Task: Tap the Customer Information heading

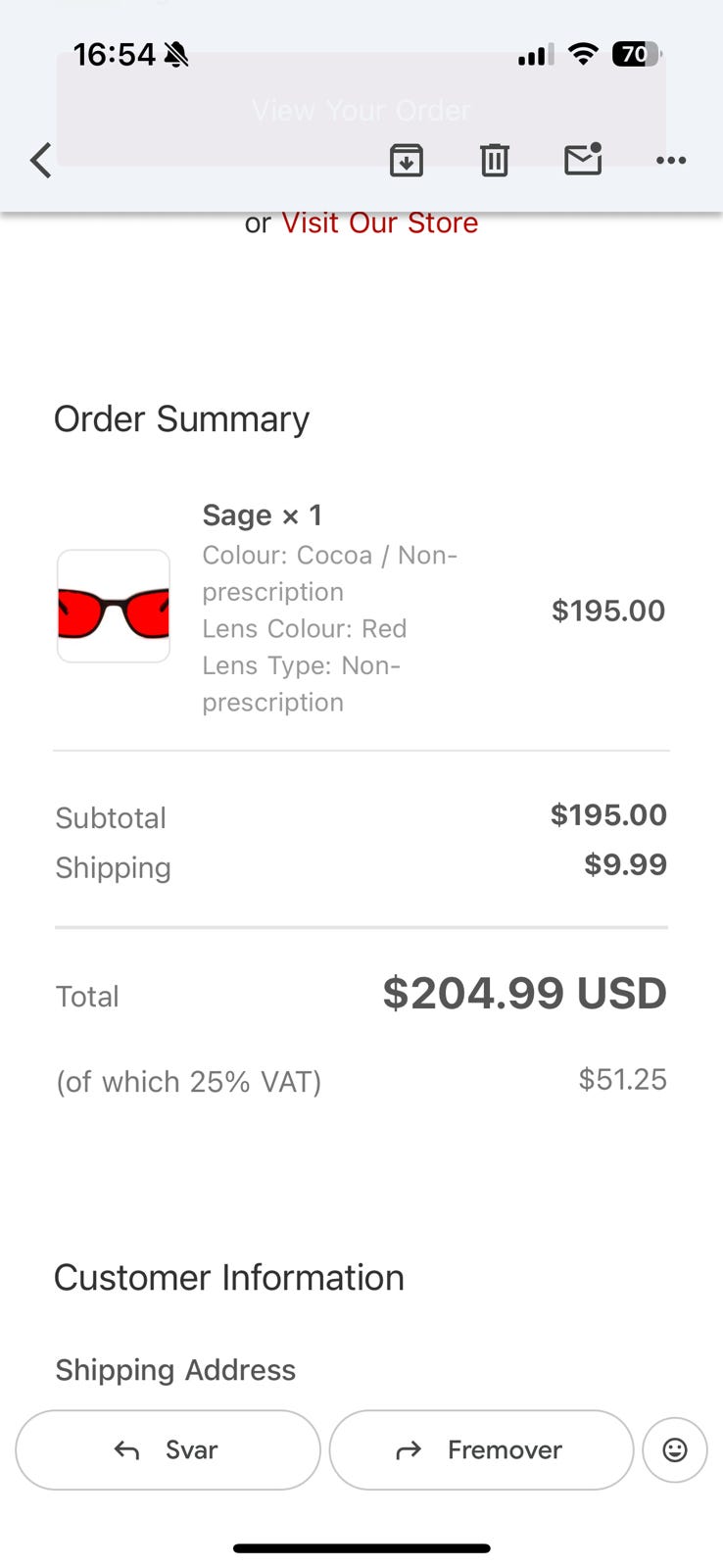Action: (x=228, y=1278)
